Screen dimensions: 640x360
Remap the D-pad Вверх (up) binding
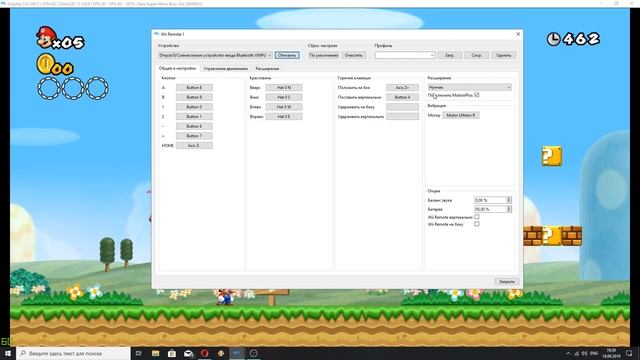[284, 87]
